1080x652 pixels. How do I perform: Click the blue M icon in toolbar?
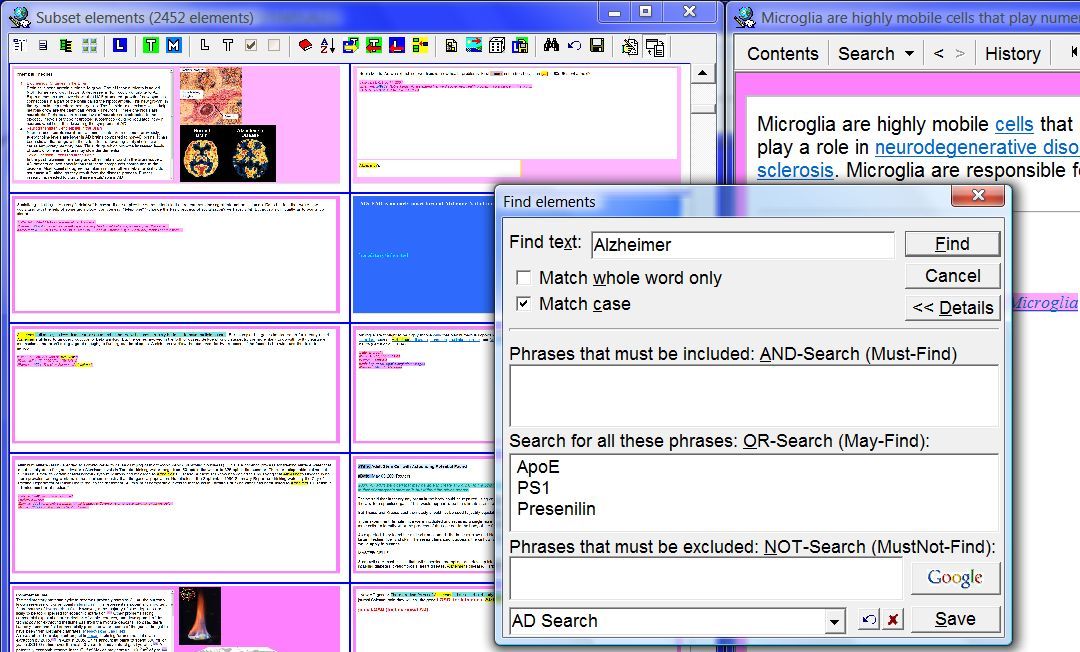click(x=173, y=46)
